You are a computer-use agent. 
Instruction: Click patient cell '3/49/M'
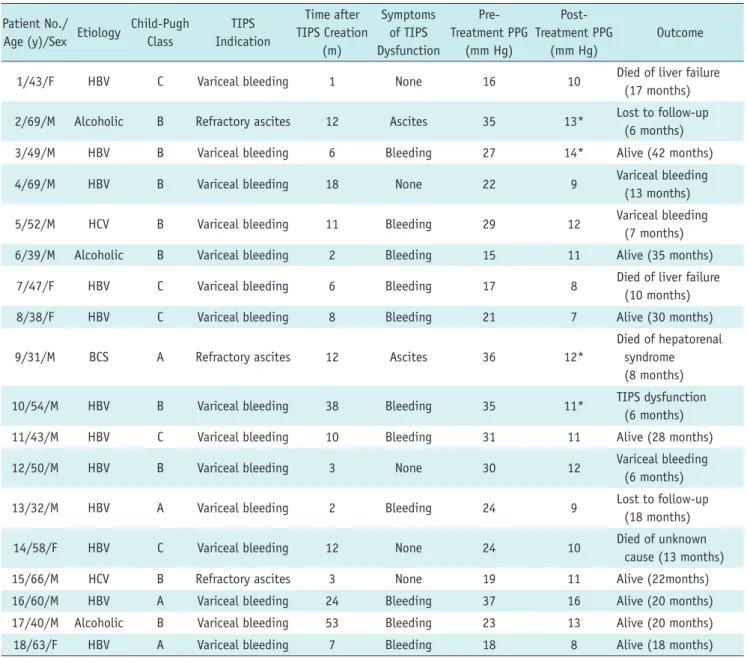(x=35, y=153)
